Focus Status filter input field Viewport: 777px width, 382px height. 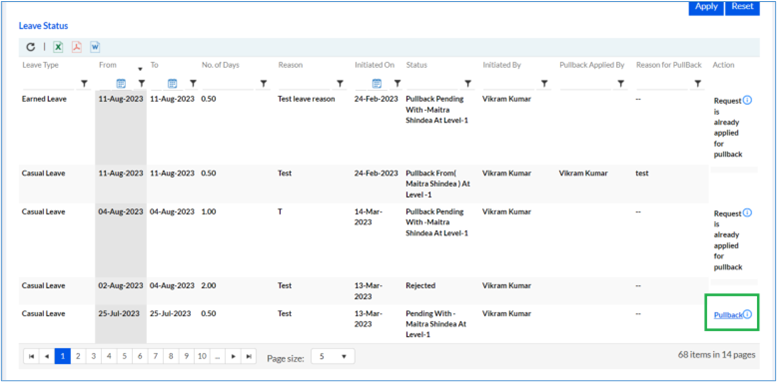(432, 84)
